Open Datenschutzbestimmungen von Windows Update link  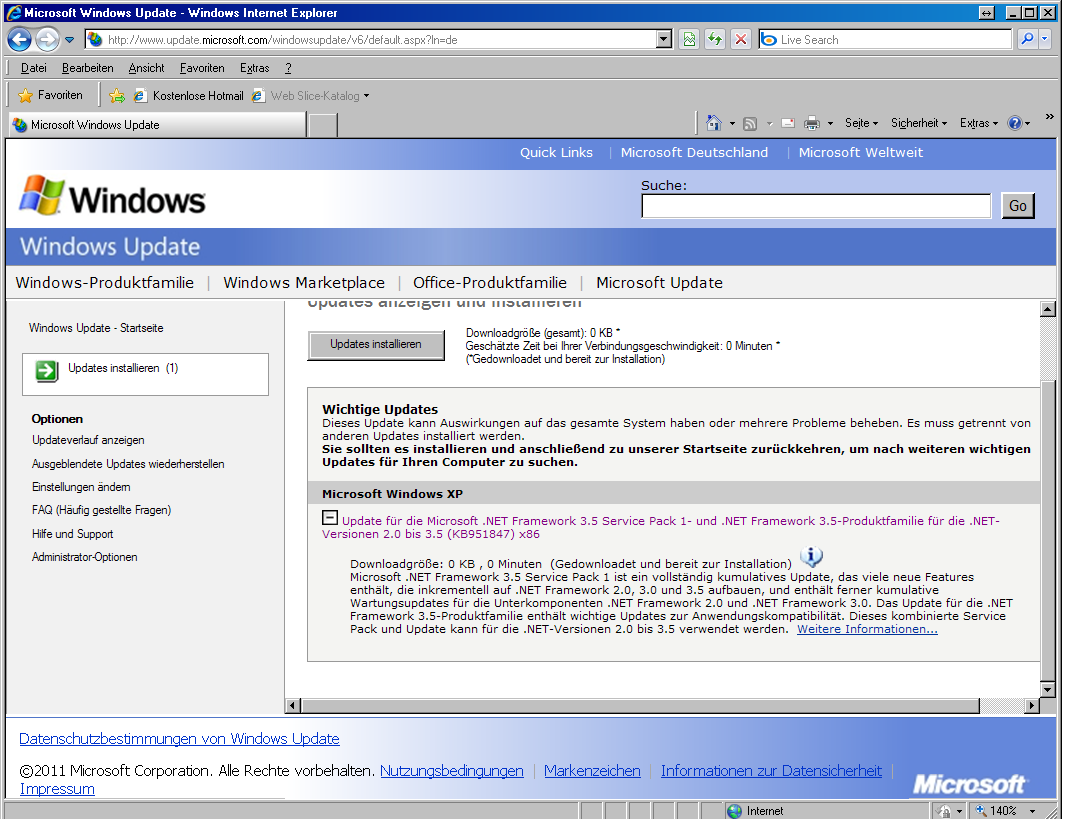click(x=179, y=738)
